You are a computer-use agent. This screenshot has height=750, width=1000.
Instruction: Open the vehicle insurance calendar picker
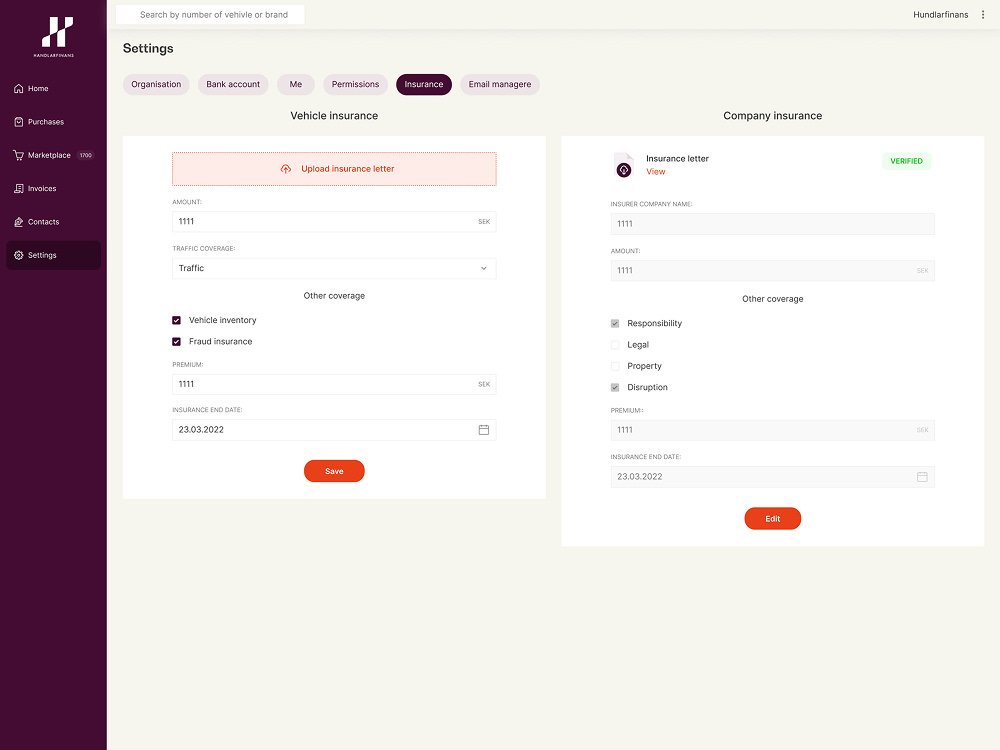coord(483,430)
